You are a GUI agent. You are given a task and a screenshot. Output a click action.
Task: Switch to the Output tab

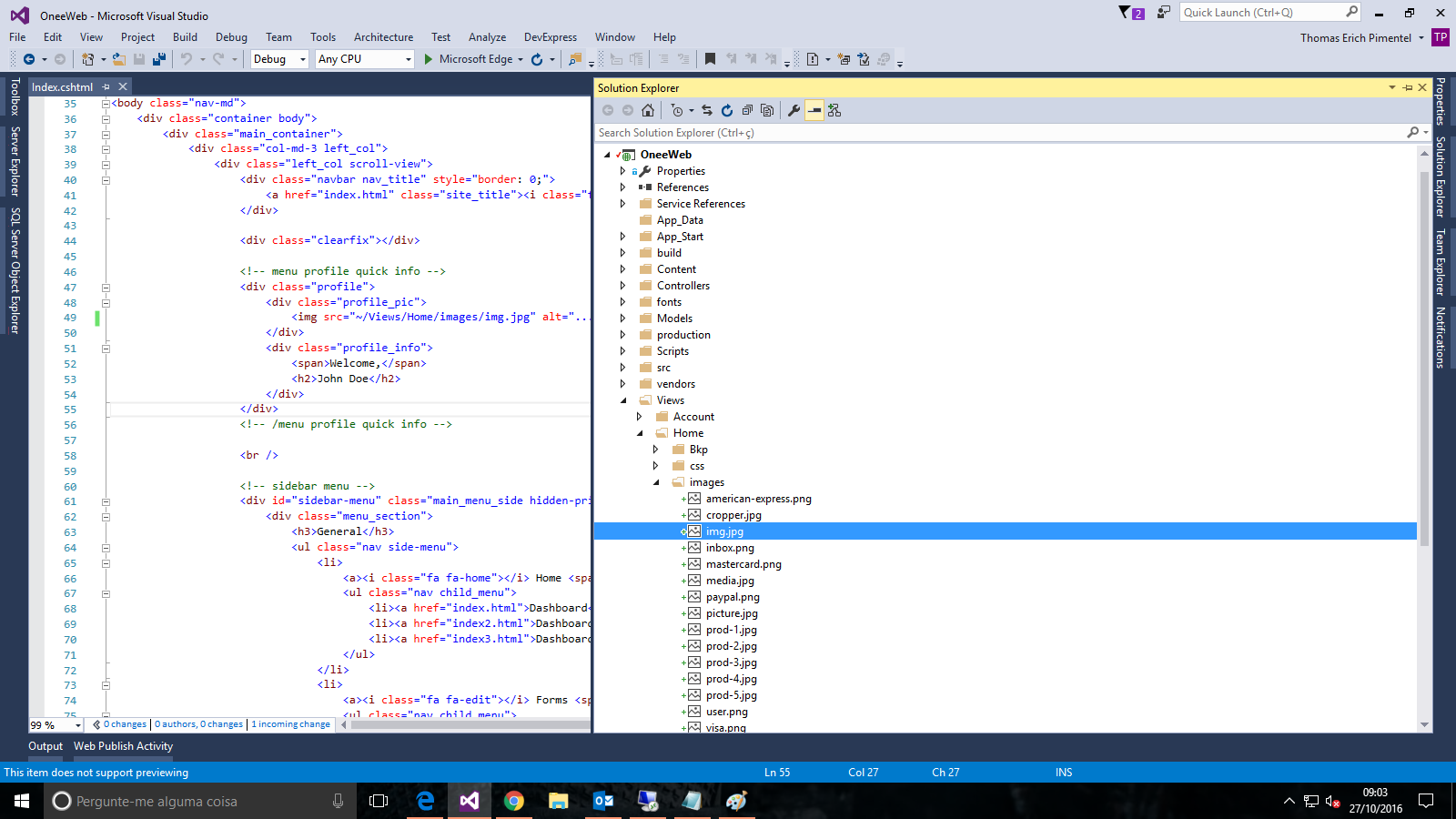coord(45,746)
